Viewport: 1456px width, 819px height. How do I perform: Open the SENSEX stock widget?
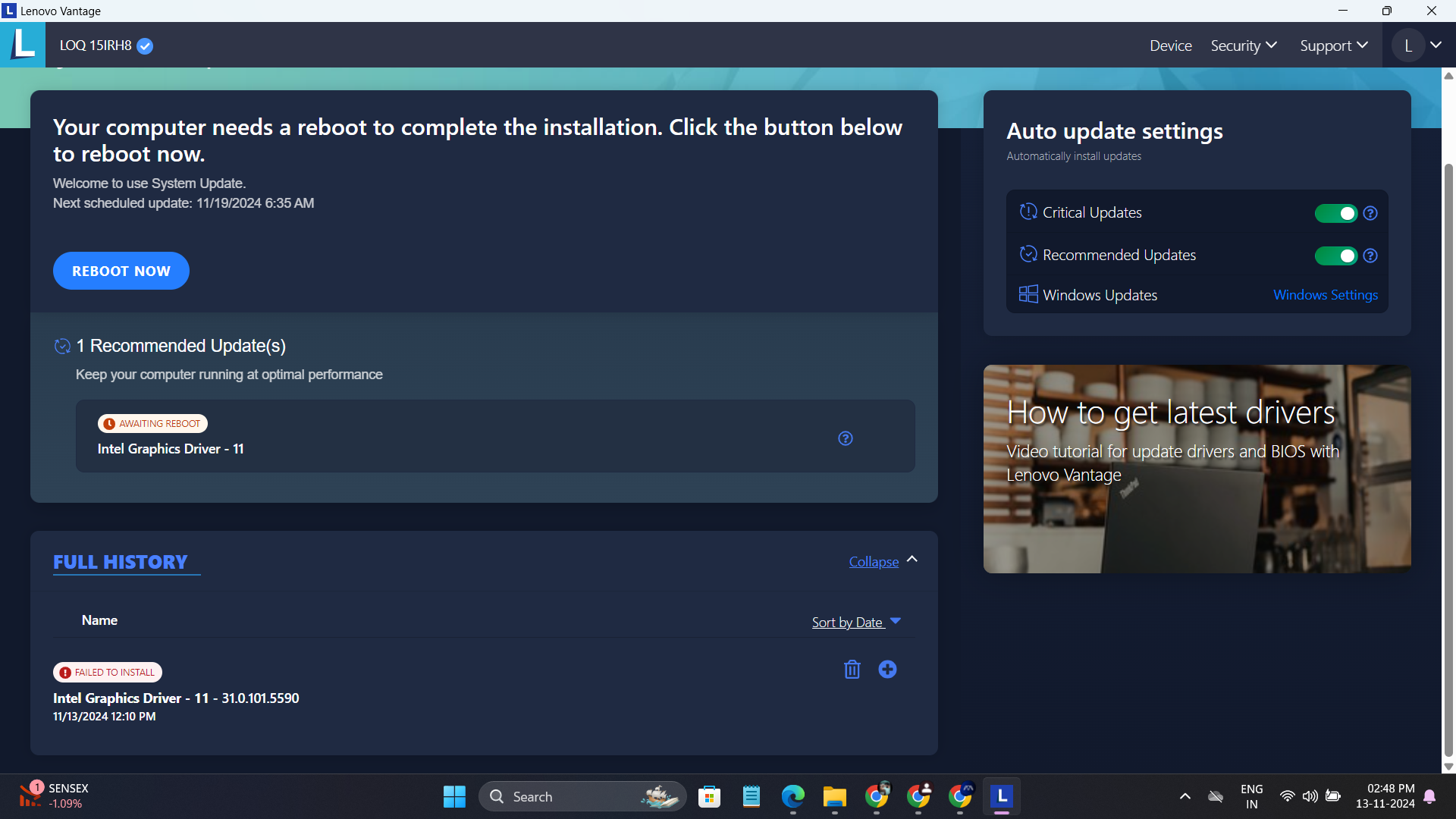53,796
